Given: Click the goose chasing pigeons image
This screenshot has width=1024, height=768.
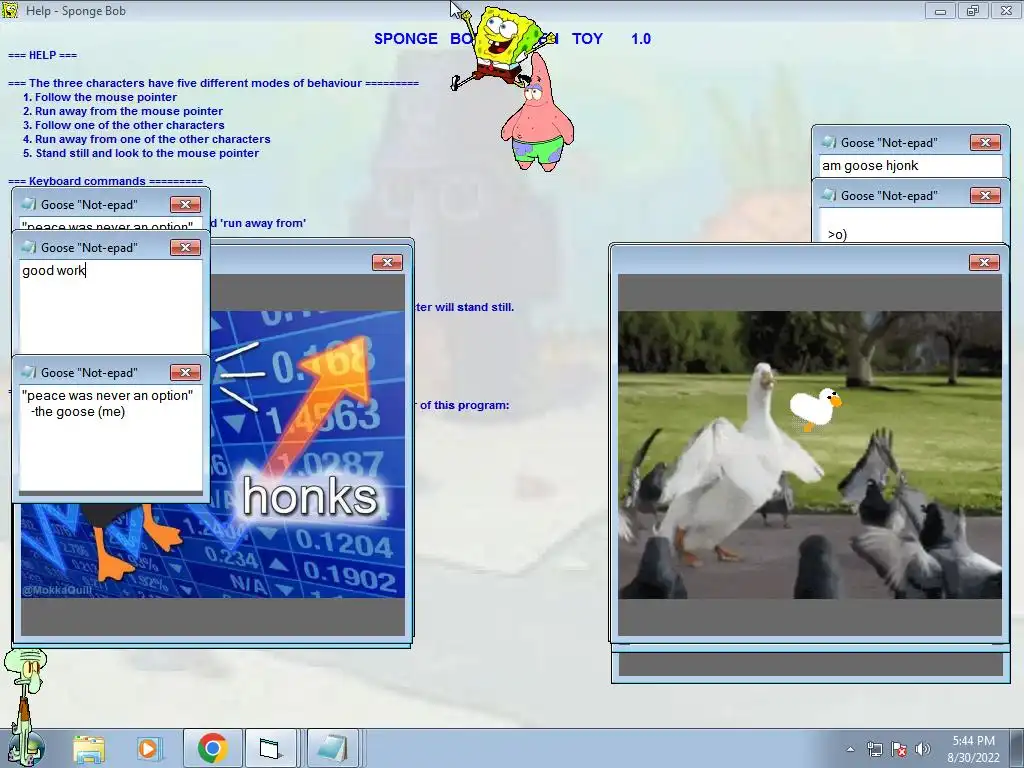Looking at the screenshot, I should coord(810,455).
